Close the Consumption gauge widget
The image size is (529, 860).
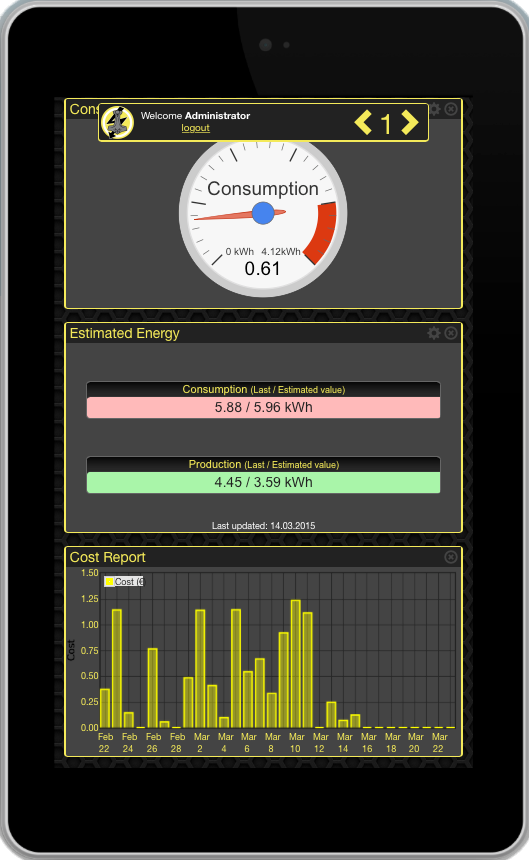451,109
